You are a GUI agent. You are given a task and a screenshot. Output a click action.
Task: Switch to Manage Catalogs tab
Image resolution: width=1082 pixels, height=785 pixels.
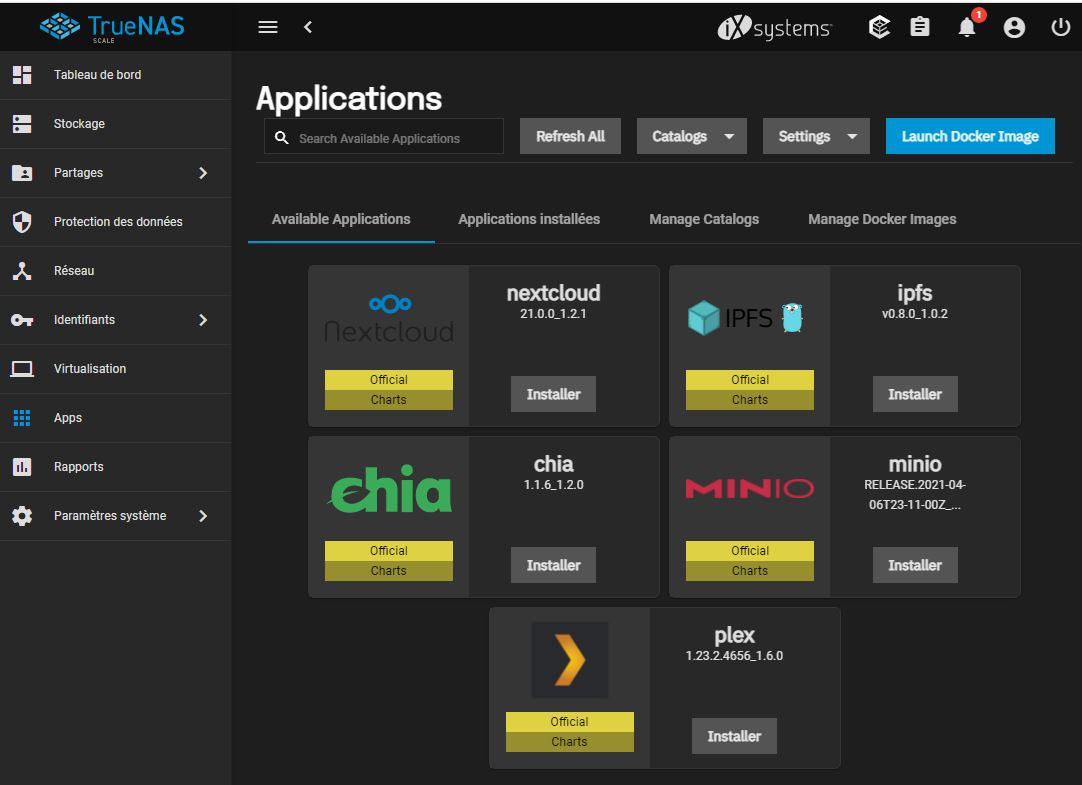click(704, 219)
